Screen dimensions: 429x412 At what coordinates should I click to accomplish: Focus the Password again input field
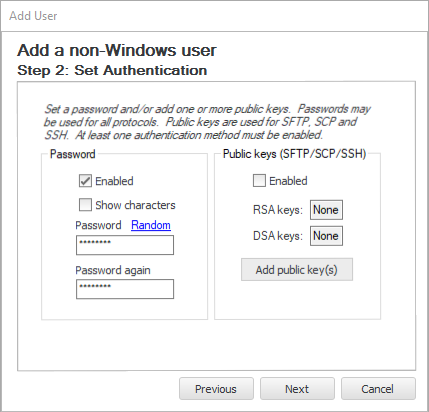[x=125, y=289]
